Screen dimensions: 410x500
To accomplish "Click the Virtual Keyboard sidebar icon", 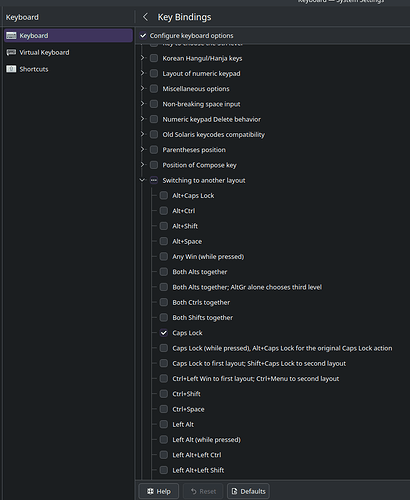I will [x=11, y=52].
